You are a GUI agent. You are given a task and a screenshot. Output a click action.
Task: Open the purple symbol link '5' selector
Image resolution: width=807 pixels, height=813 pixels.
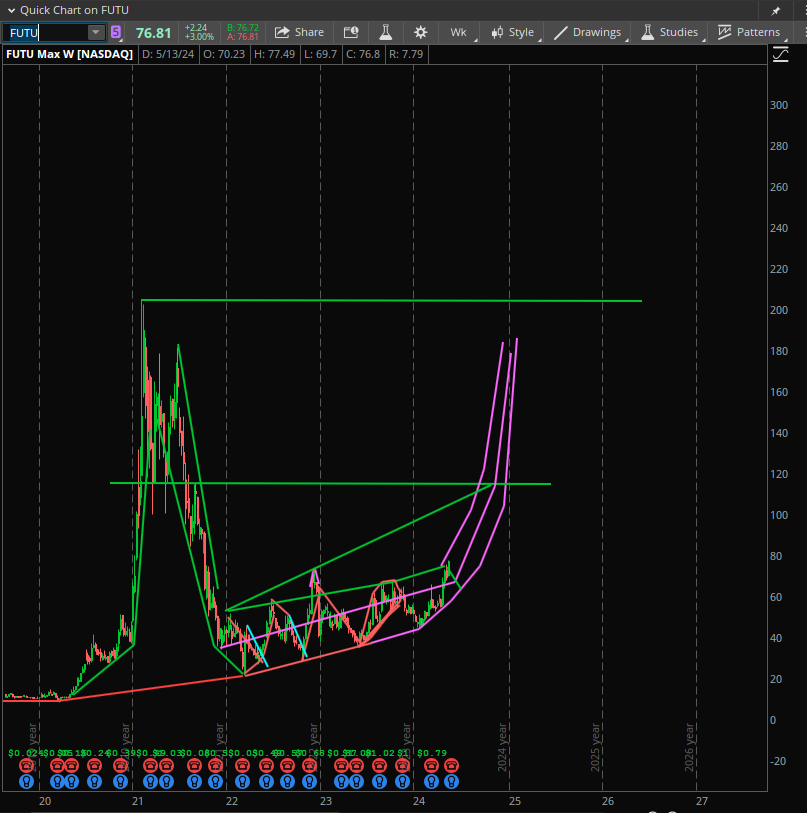point(116,32)
